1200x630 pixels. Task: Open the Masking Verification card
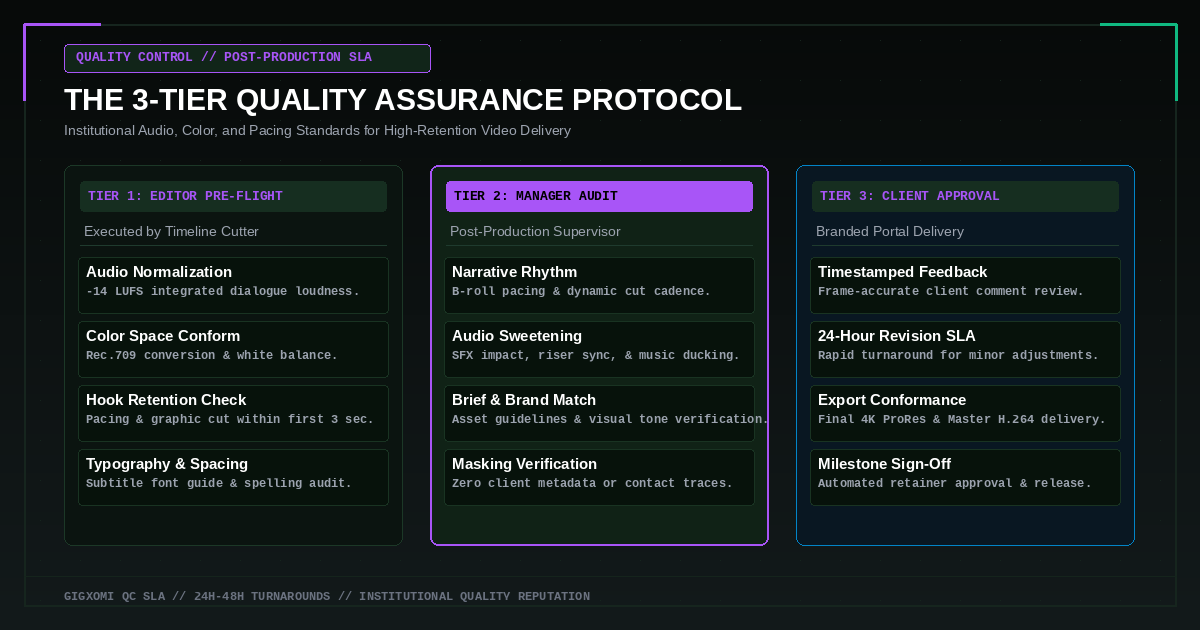pos(599,477)
